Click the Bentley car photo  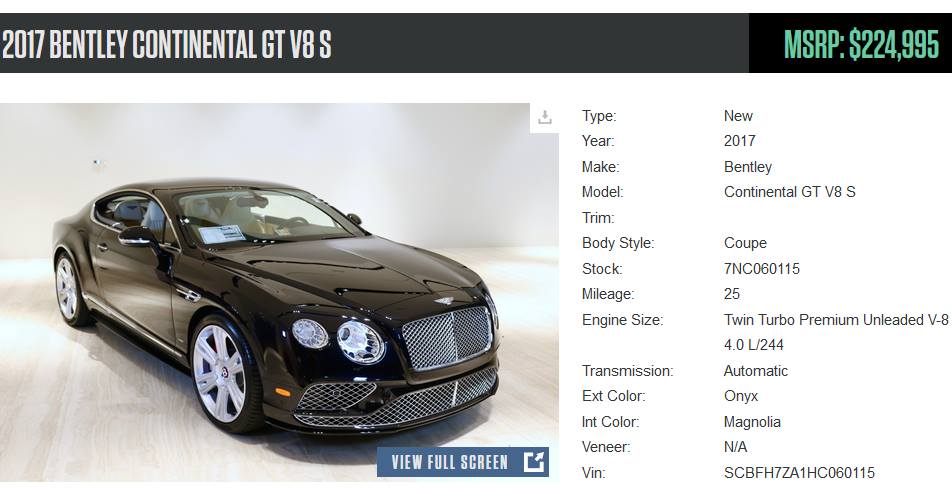[x=279, y=293]
